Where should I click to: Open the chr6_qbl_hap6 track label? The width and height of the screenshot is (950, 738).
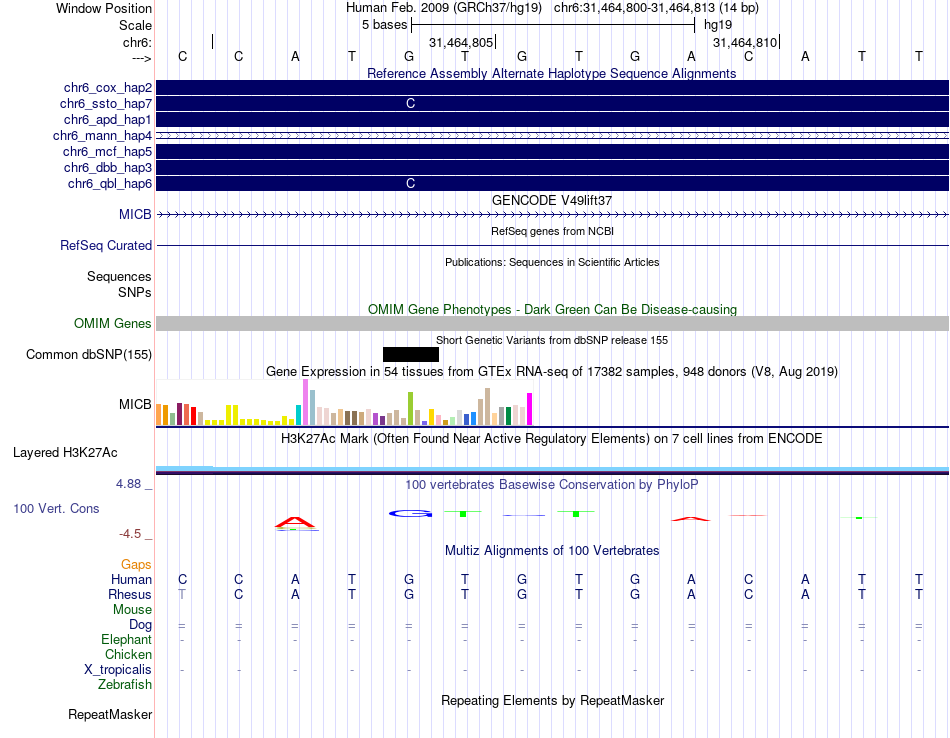pyautogui.click(x=110, y=184)
